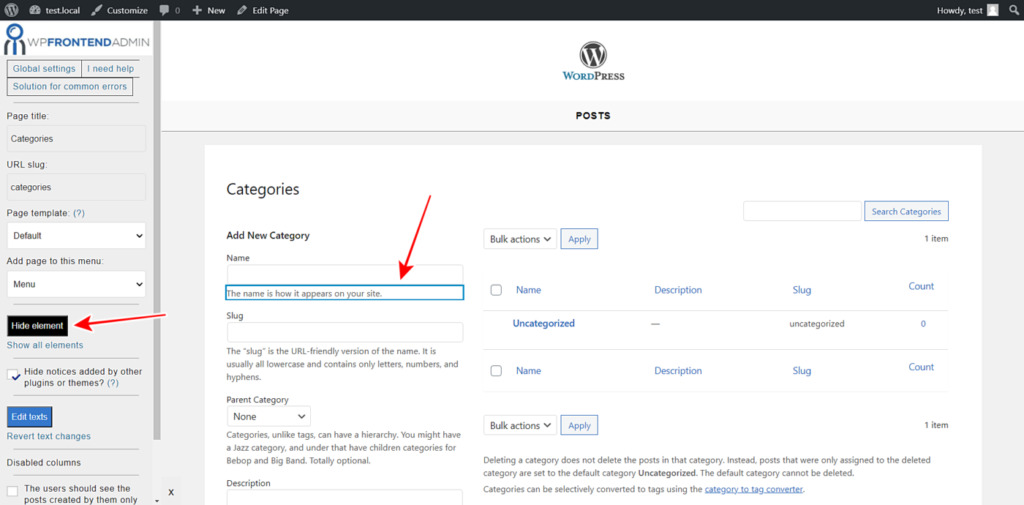The width and height of the screenshot is (1024, 505).
Task: Toggle the footer select-all checkbox
Action: coord(496,370)
